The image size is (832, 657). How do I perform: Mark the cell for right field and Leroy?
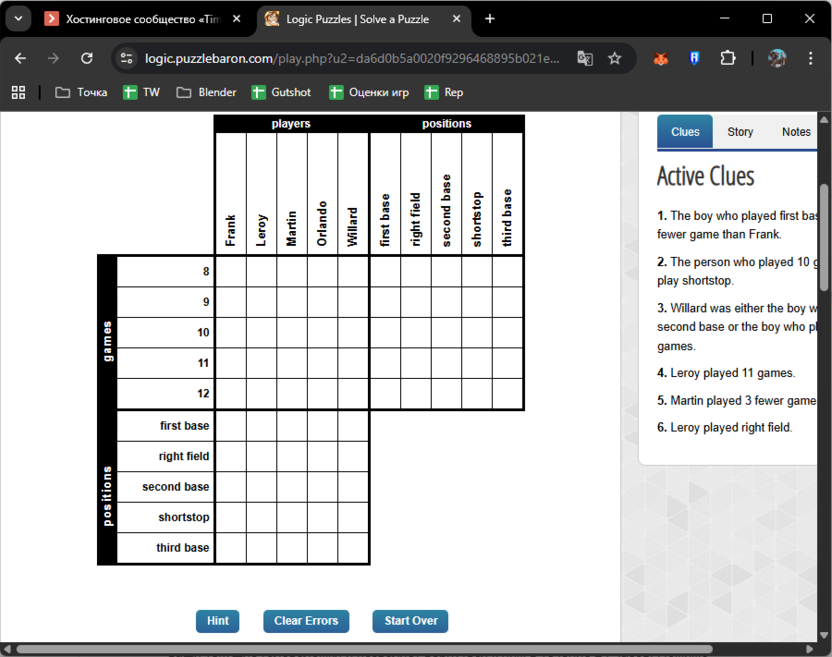[261, 456]
